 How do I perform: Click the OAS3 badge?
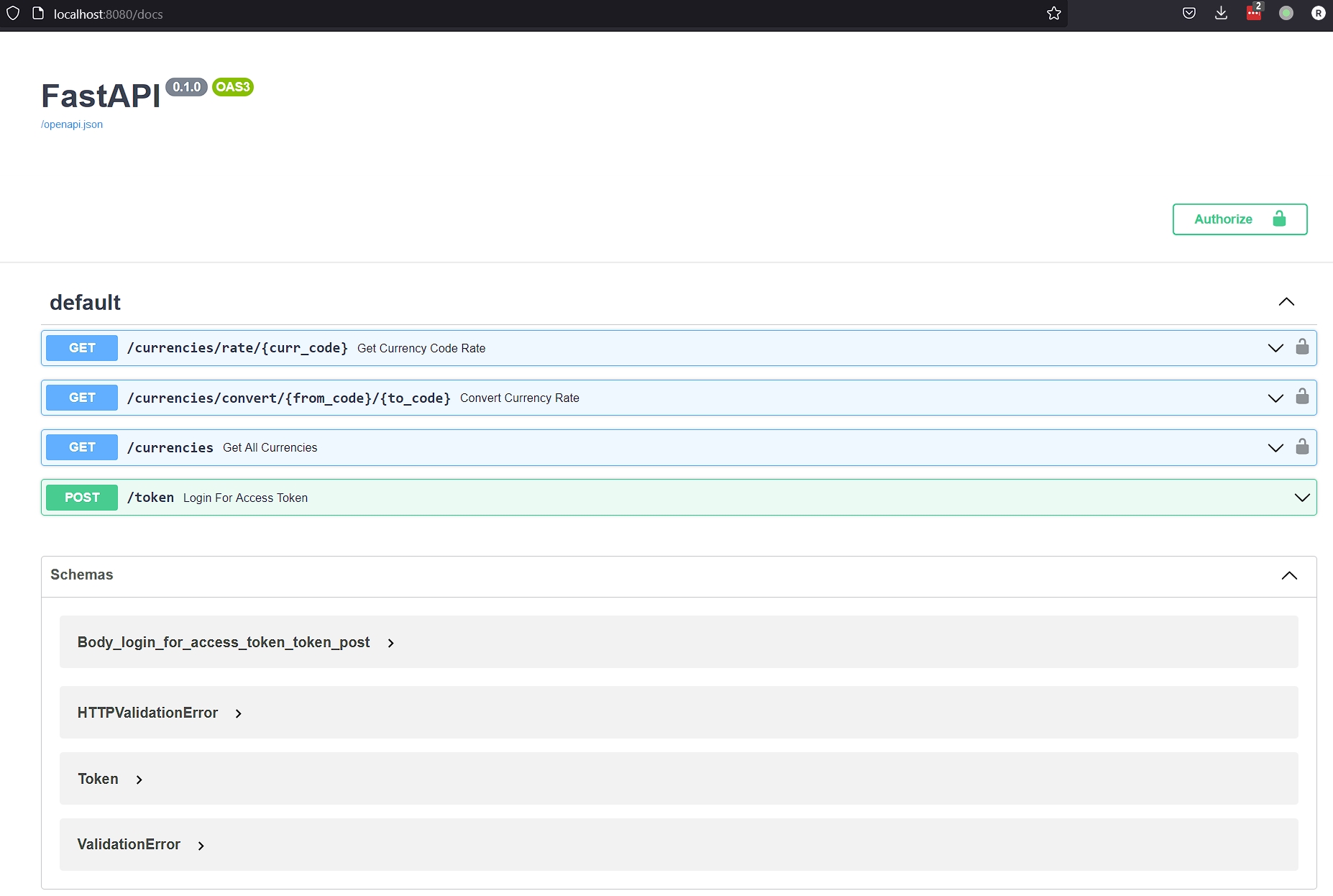(233, 87)
